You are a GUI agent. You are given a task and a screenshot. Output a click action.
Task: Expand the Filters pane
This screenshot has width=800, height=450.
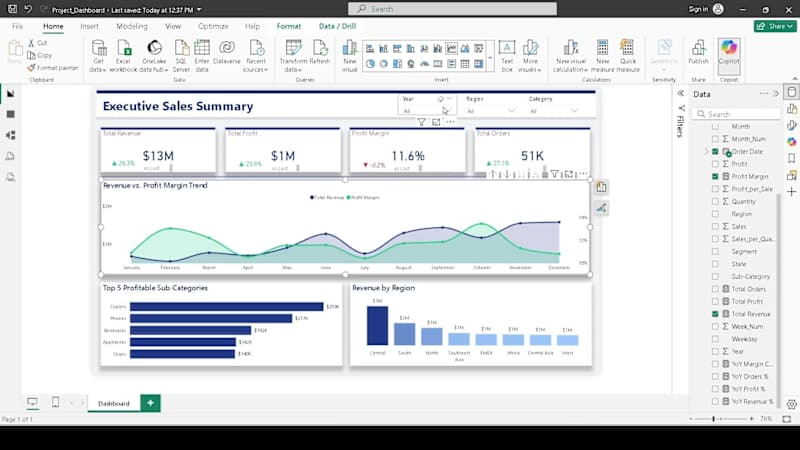click(681, 93)
